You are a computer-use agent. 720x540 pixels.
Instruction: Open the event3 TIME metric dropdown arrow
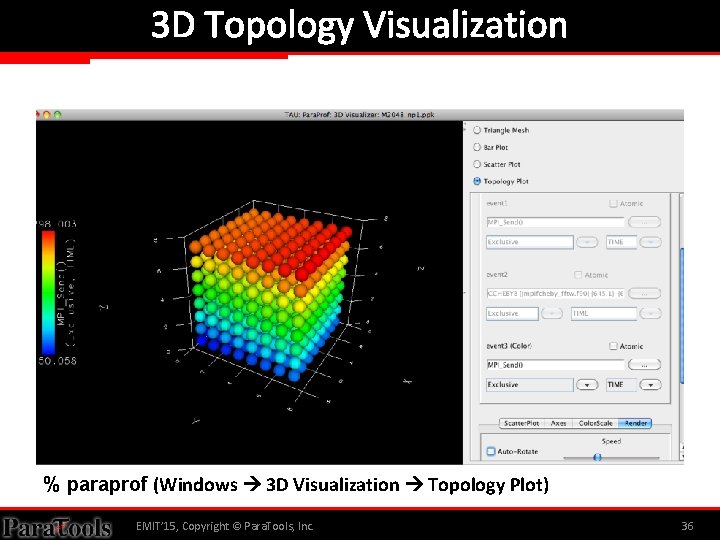[650, 385]
